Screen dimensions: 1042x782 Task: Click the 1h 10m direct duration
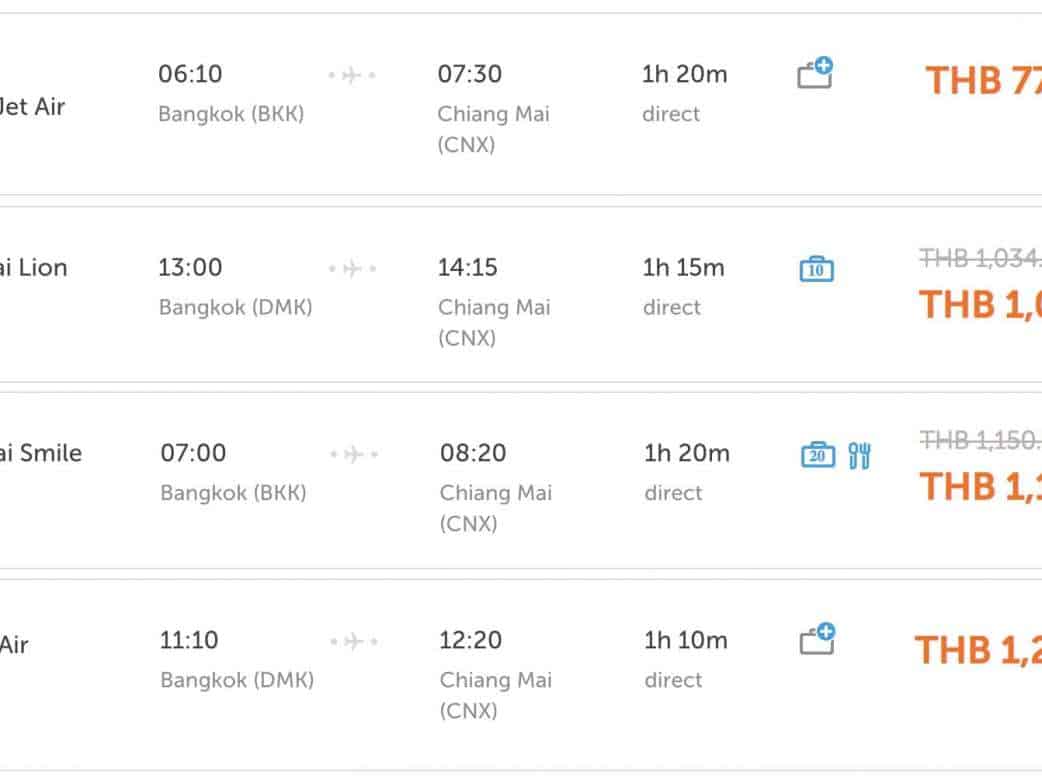pos(685,640)
